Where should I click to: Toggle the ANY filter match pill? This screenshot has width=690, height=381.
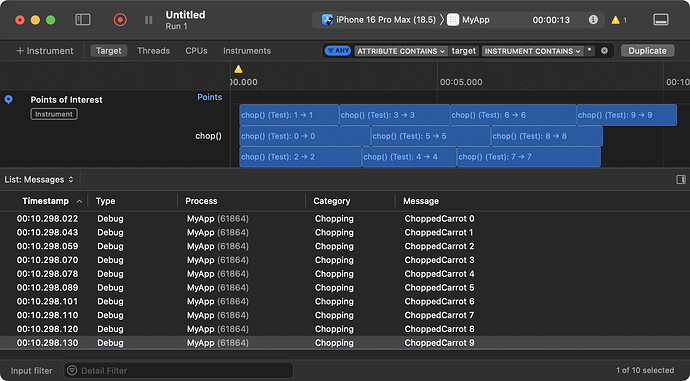[338, 51]
